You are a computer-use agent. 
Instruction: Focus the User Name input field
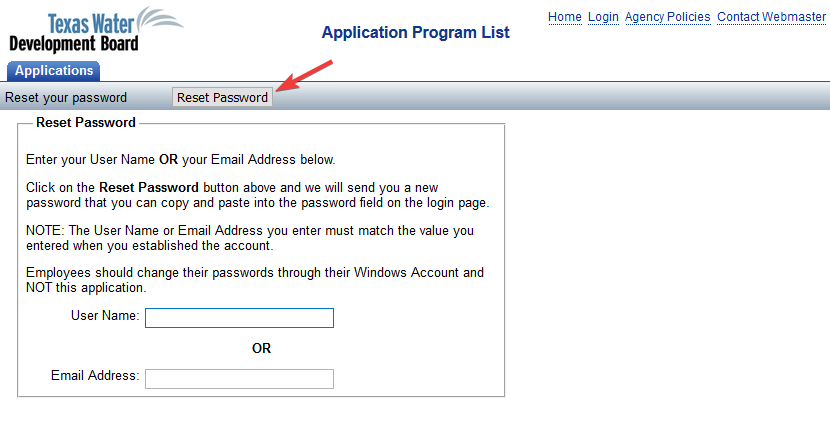(x=239, y=318)
